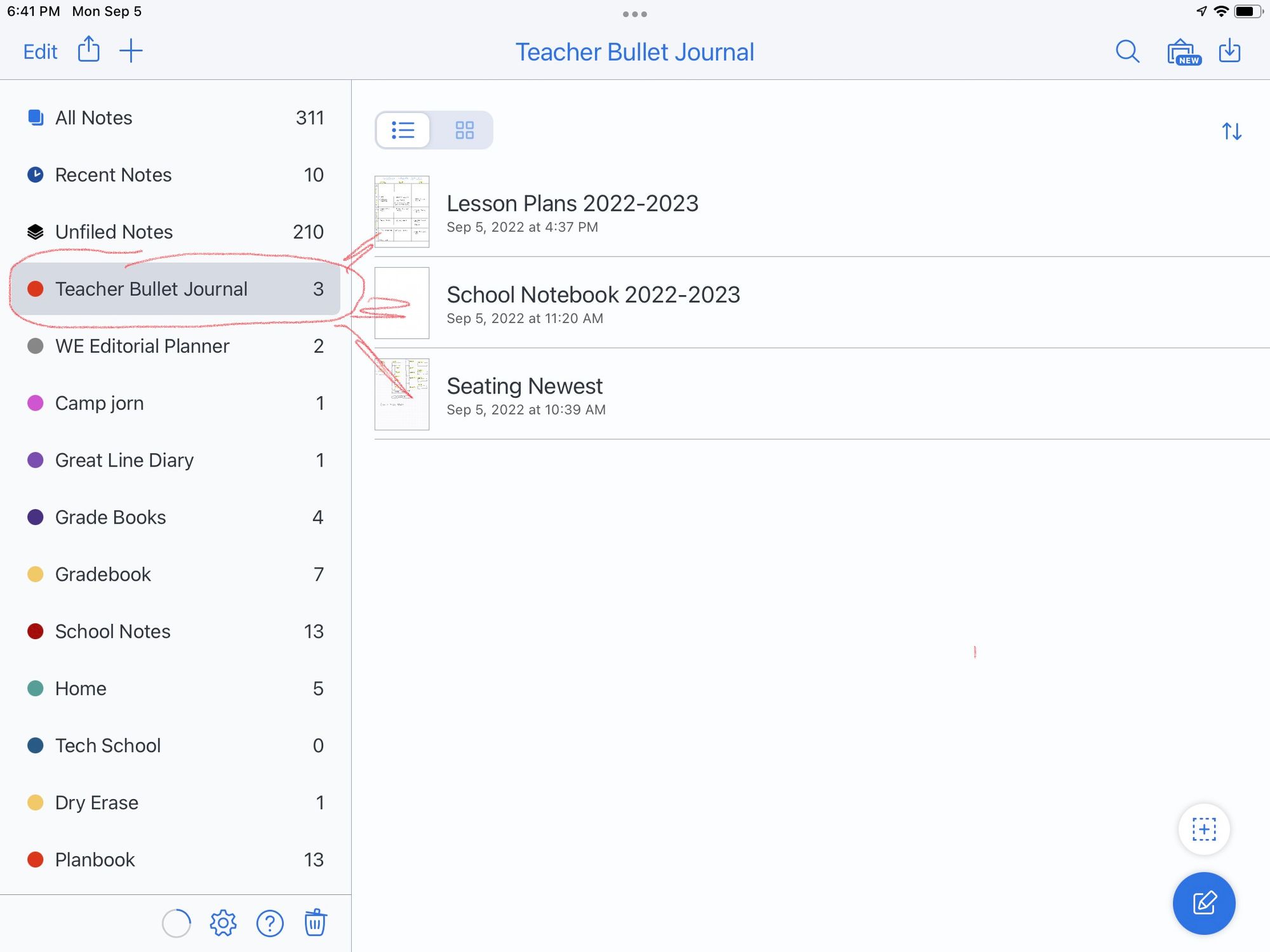Click the plus icon to add folder
This screenshot has height=952, width=1270.
pos(131,51)
